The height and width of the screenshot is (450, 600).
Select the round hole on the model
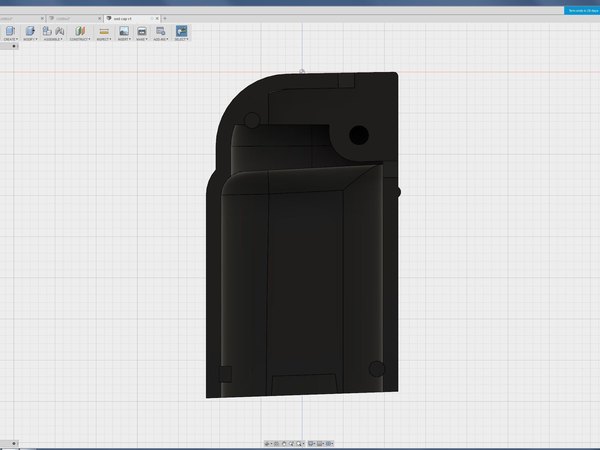[x=359, y=135]
